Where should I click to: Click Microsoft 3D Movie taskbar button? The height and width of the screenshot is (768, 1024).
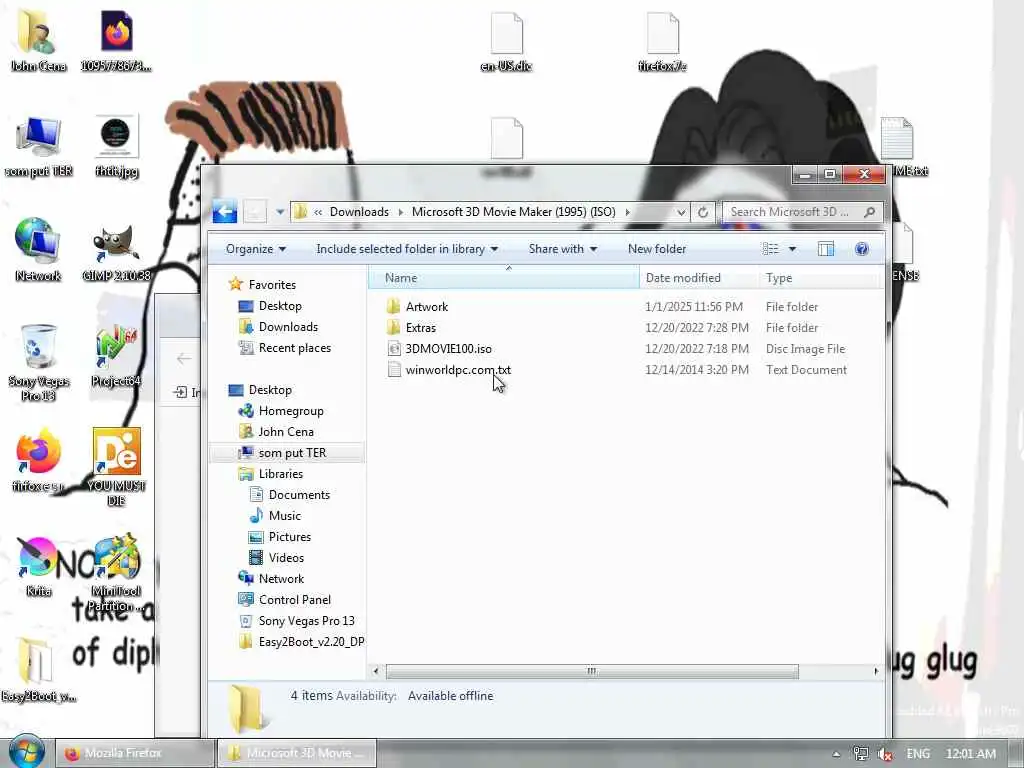point(297,753)
